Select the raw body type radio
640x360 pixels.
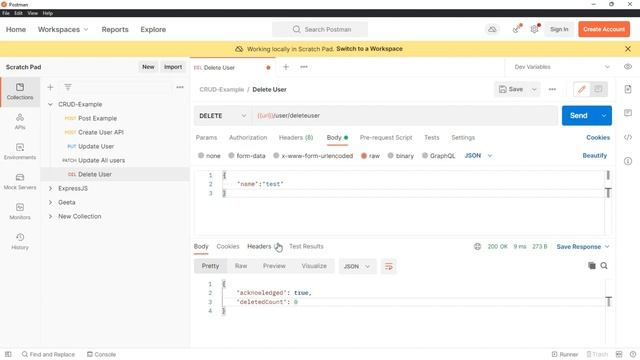[x=364, y=156]
